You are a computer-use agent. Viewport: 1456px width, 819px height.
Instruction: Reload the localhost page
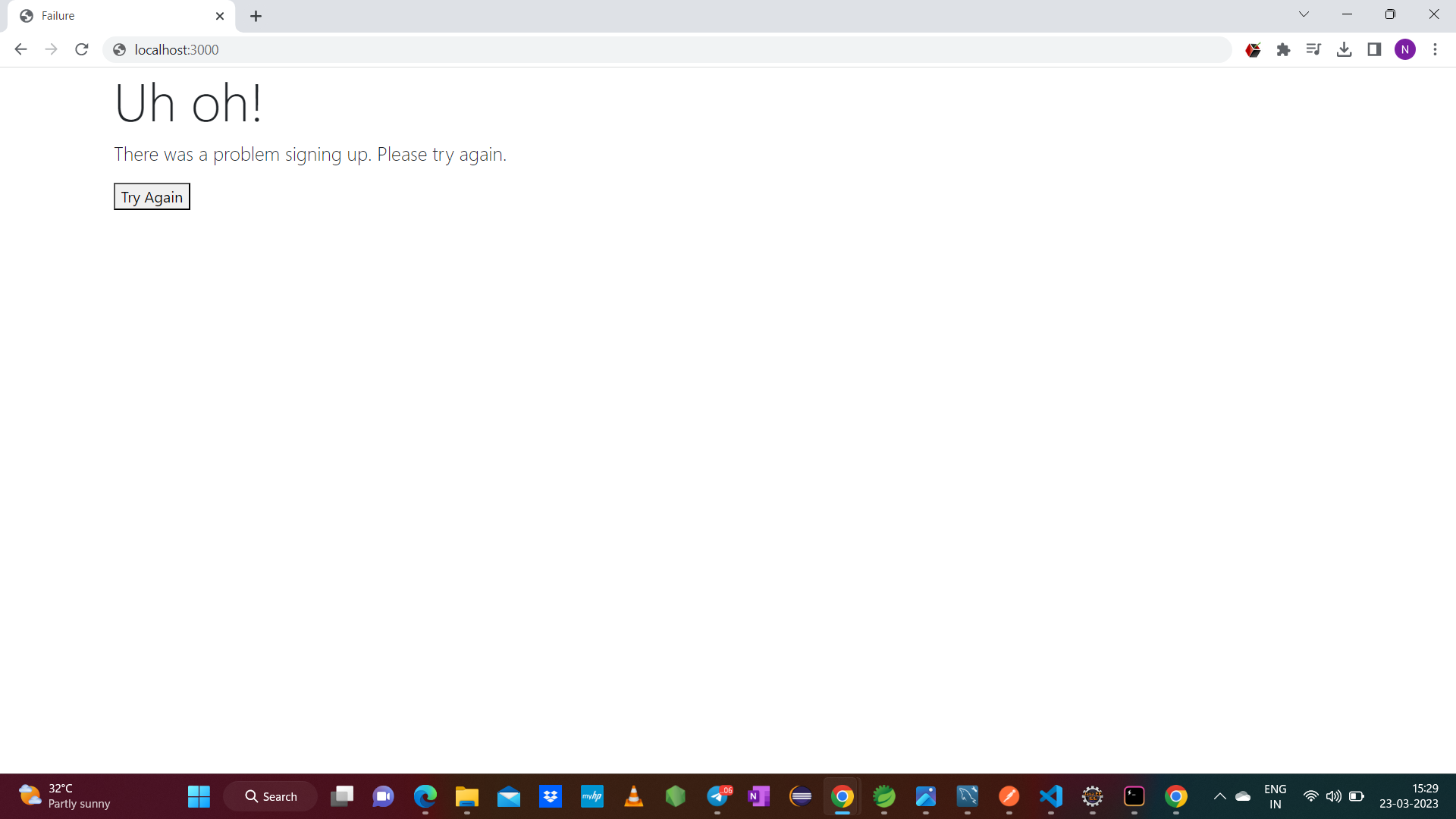82,49
